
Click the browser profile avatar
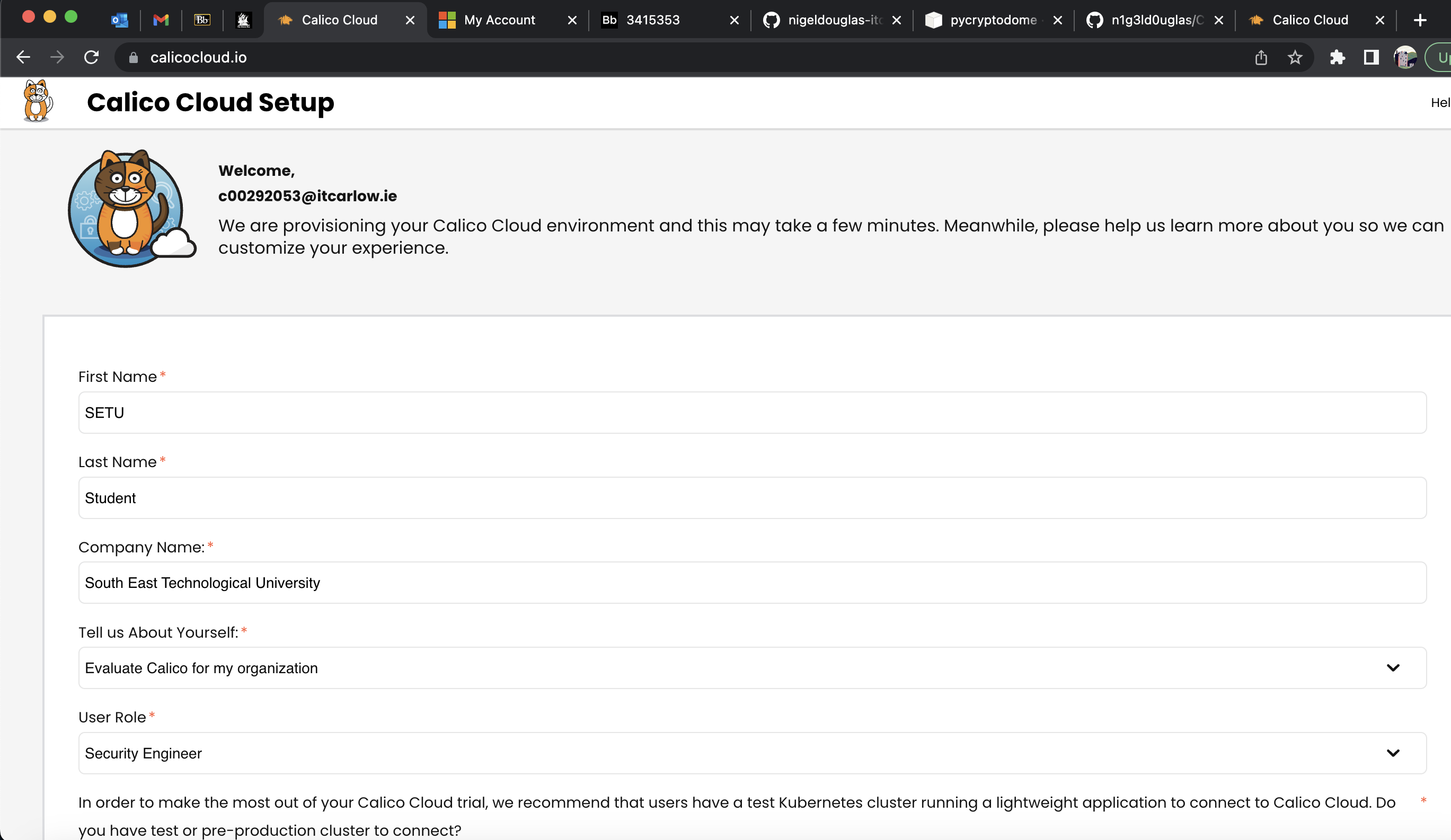(1405, 57)
